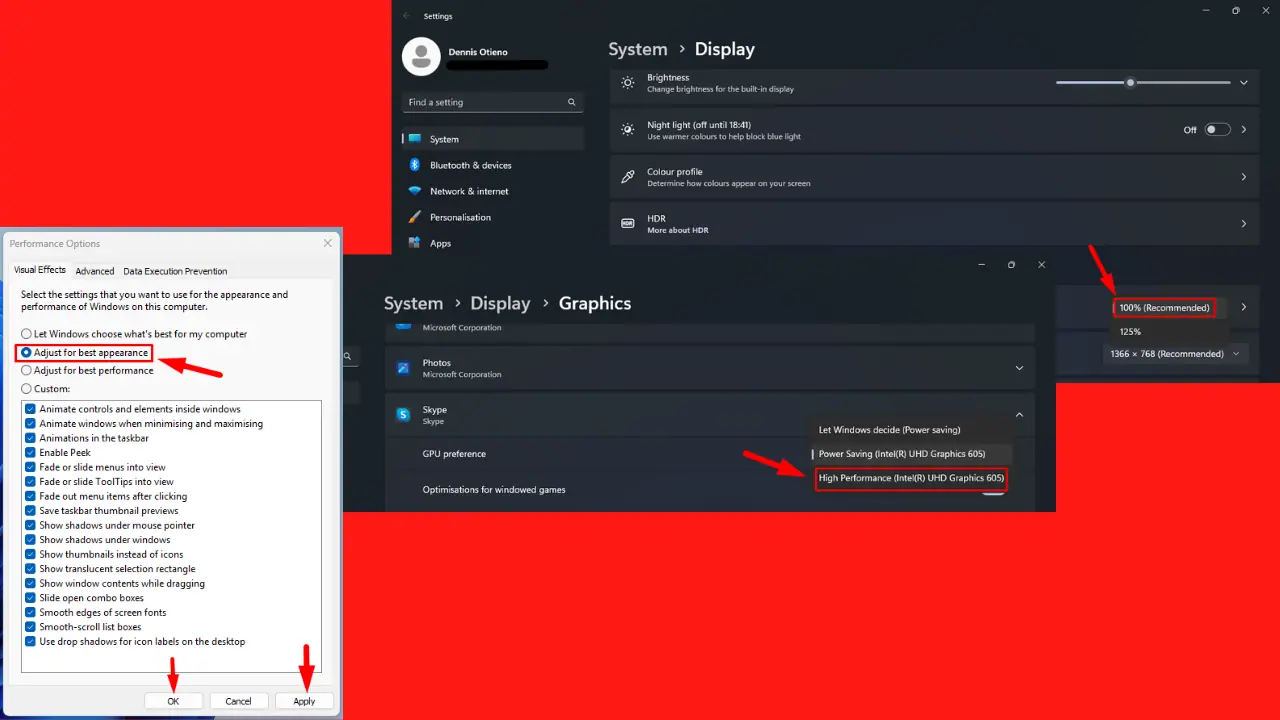The height and width of the screenshot is (720, 1280).
Task: Open Night light settings chevron
Action: click(x=1244, y=130)
